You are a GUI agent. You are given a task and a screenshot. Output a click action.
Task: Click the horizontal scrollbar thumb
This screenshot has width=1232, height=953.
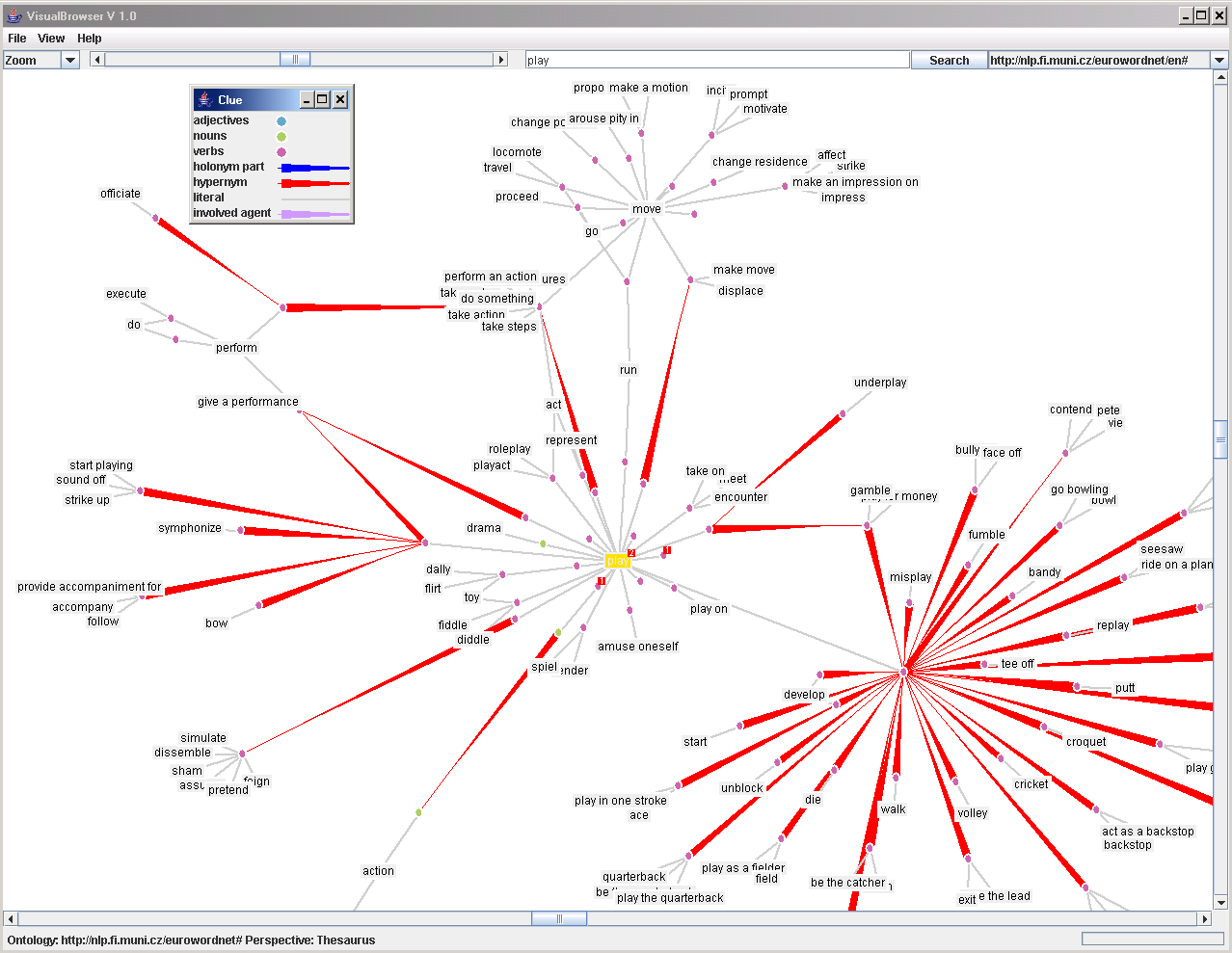tap(559, 919)
